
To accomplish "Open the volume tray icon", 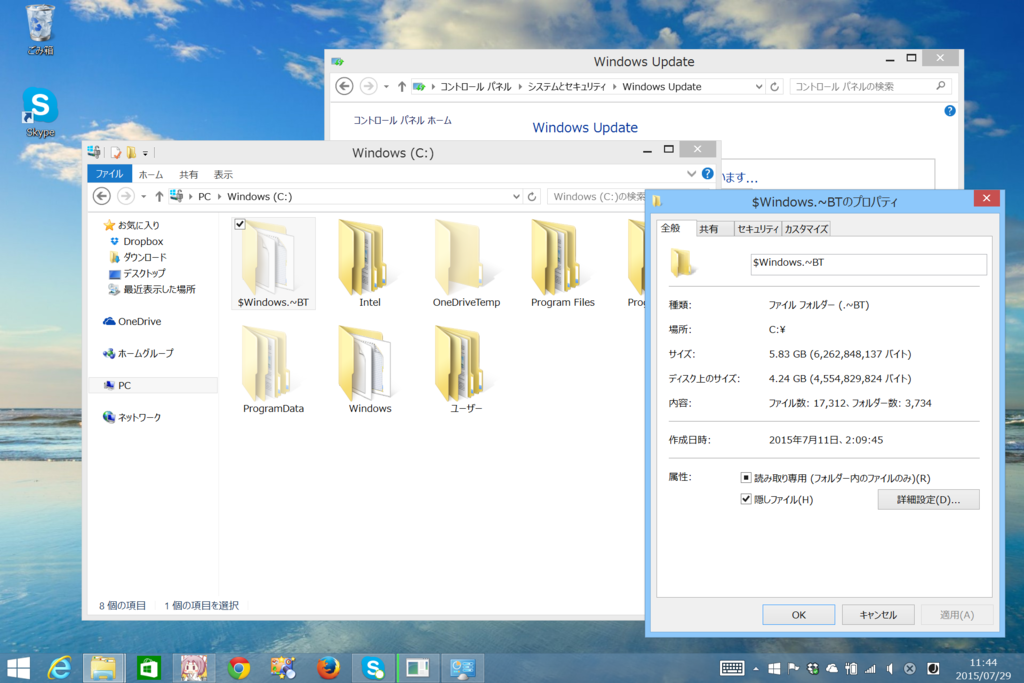I will (889, 669).
